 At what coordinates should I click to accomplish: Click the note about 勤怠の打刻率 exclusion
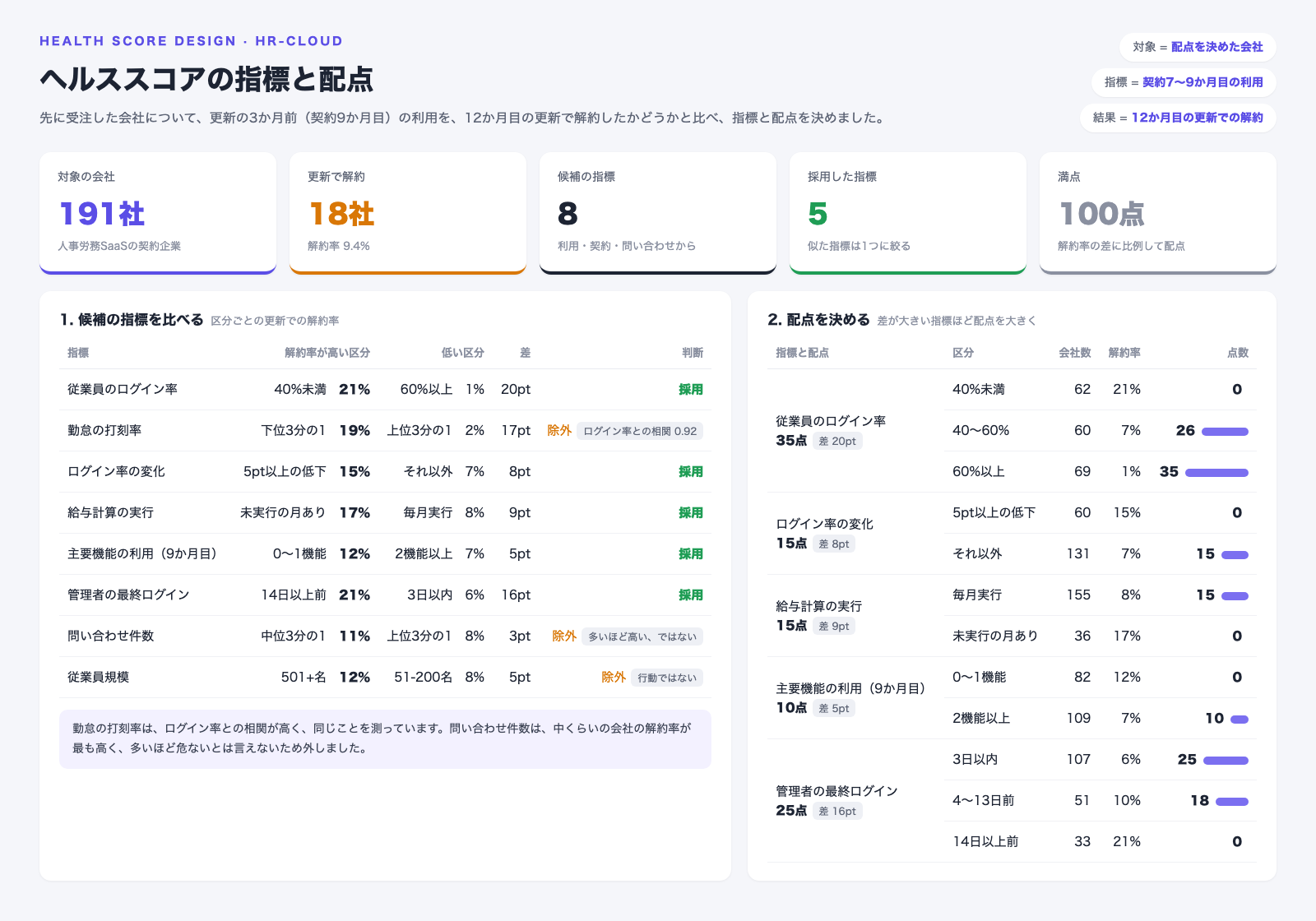click(x=385, y=739)
